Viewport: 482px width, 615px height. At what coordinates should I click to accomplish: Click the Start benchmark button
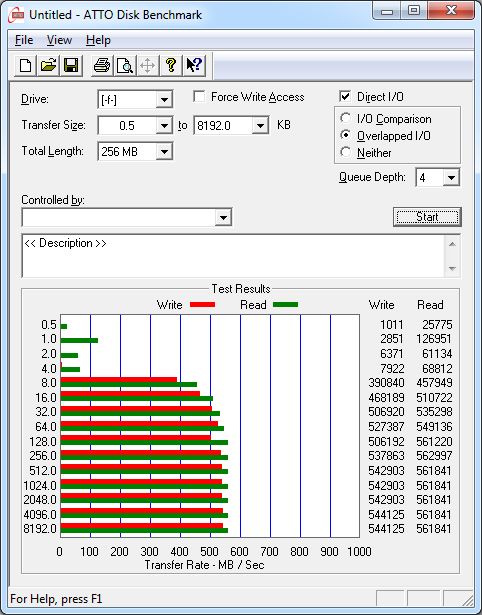click(x=427, y=217)
